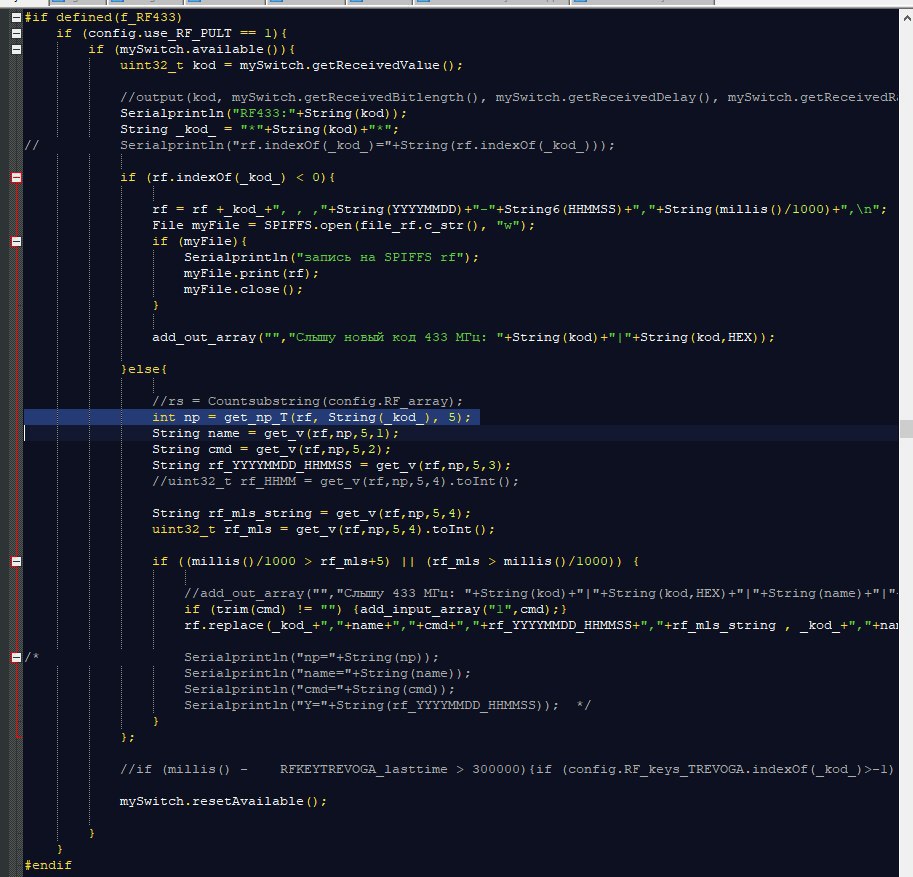Screen dimensions: 913x877
Task: Click the 'add_out_array("","Слышу новый код 433 МГц' line
Action: (x=463, y=337)
